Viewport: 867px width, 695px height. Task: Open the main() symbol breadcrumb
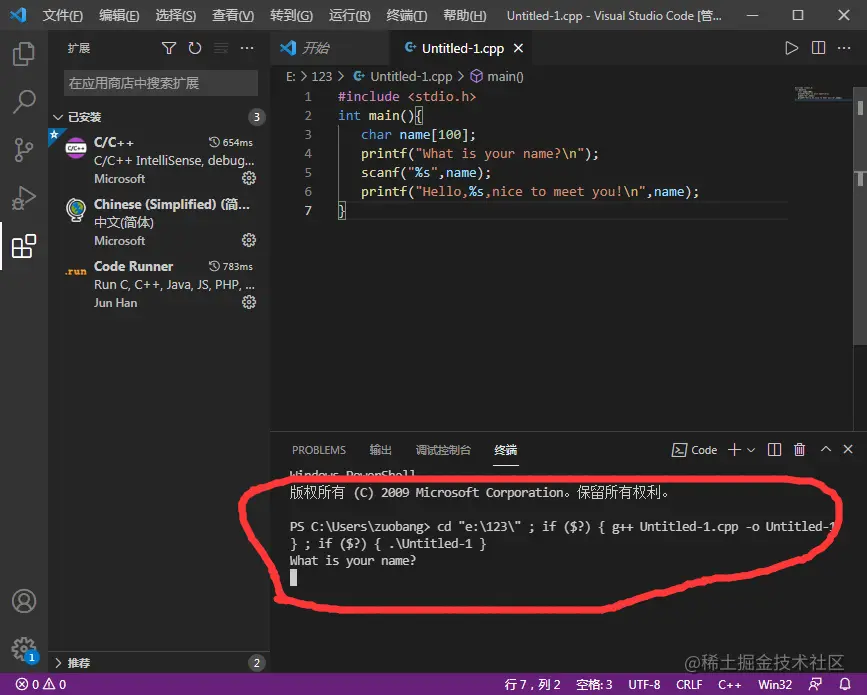click(x=497, y=76)
